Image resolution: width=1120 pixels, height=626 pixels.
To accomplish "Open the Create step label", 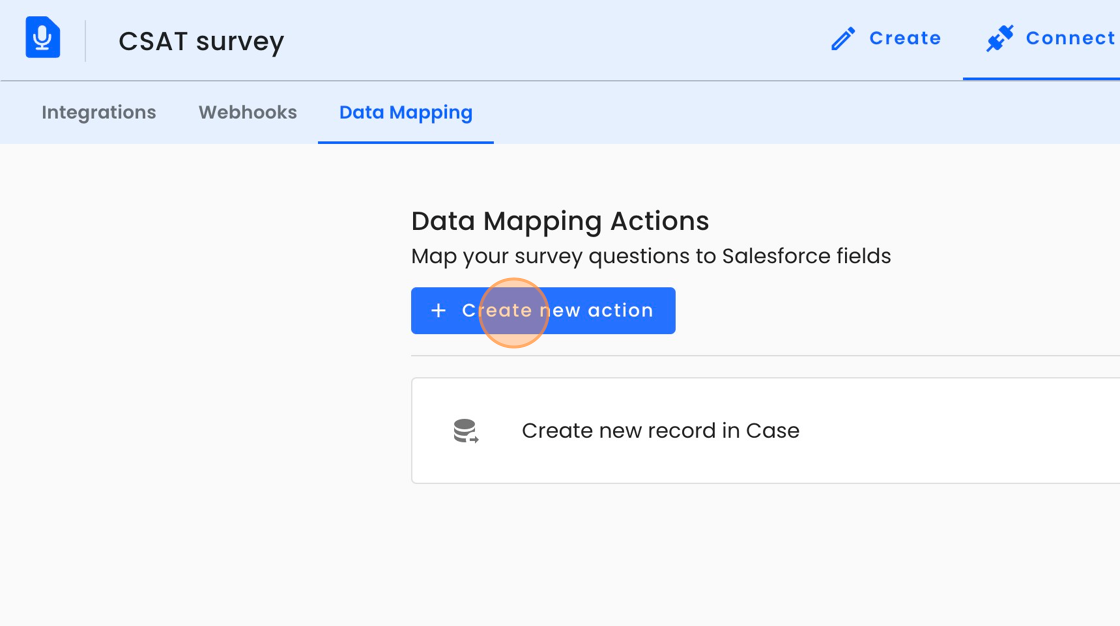I will (x=905, y=38).
